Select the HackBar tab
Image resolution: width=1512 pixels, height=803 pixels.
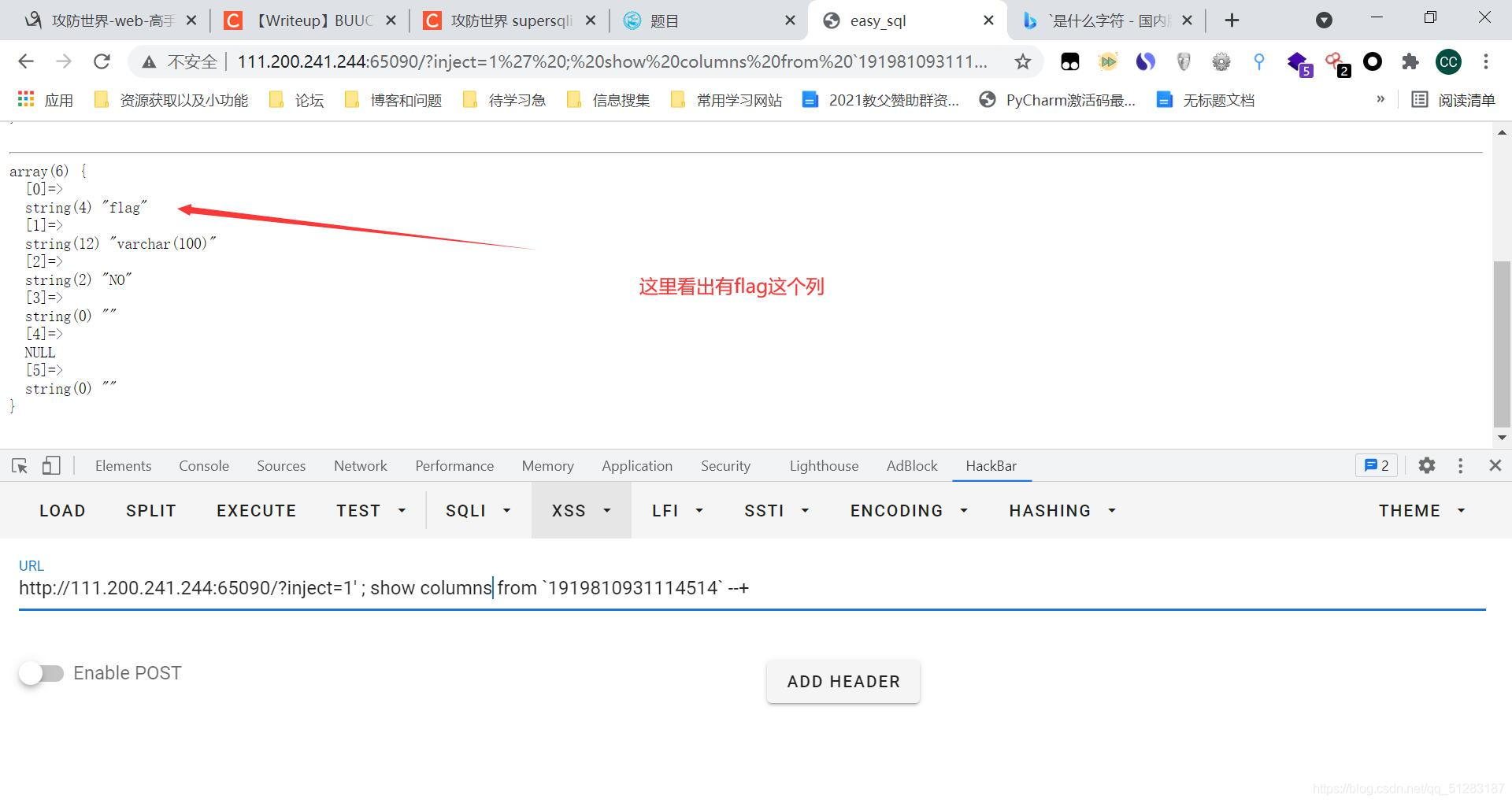pyautogui.click(x=991, y=465)
